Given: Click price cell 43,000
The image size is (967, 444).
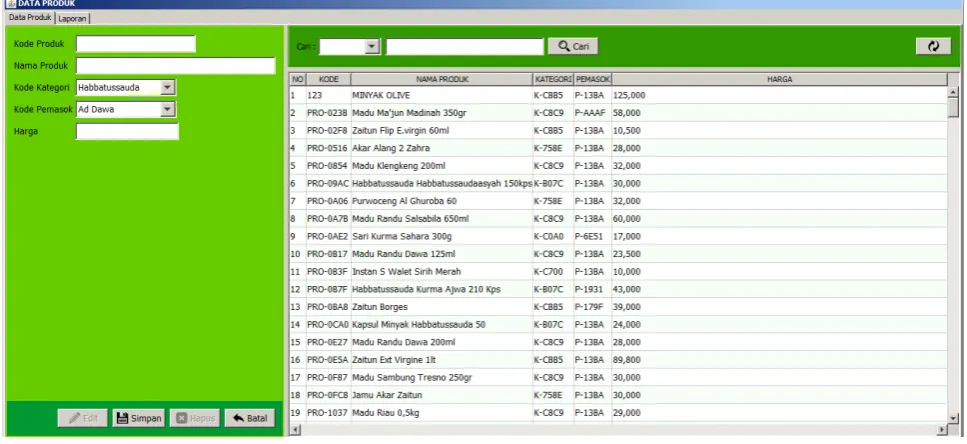Looking at the screenshot, I should [x=780, y=289].
